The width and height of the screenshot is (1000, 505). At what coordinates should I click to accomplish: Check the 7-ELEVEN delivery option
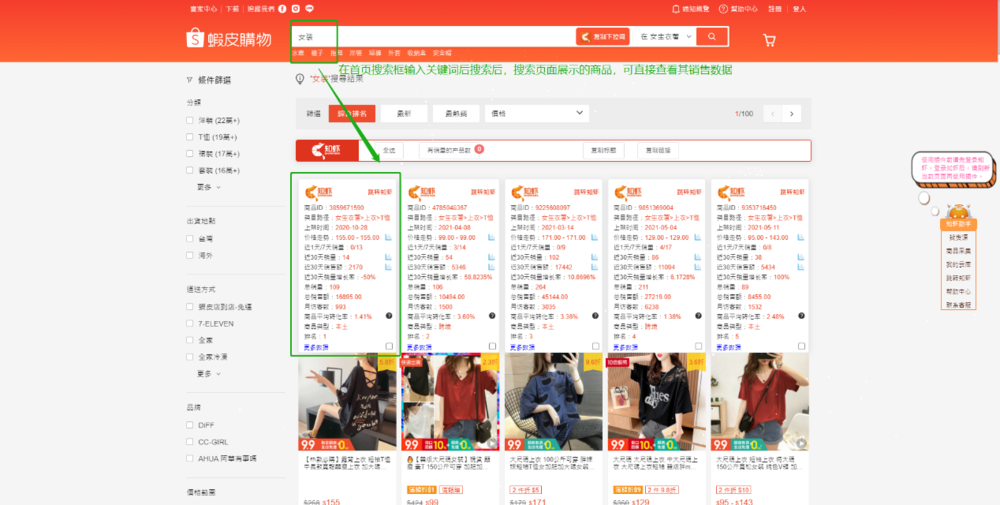click(190, 324)
